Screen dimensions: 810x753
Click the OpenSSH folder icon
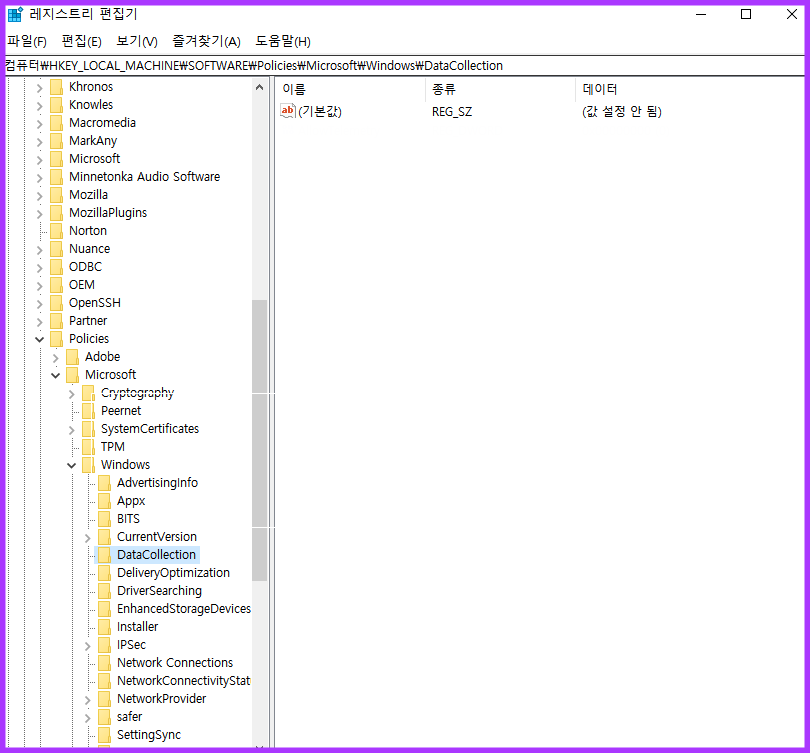56,303
